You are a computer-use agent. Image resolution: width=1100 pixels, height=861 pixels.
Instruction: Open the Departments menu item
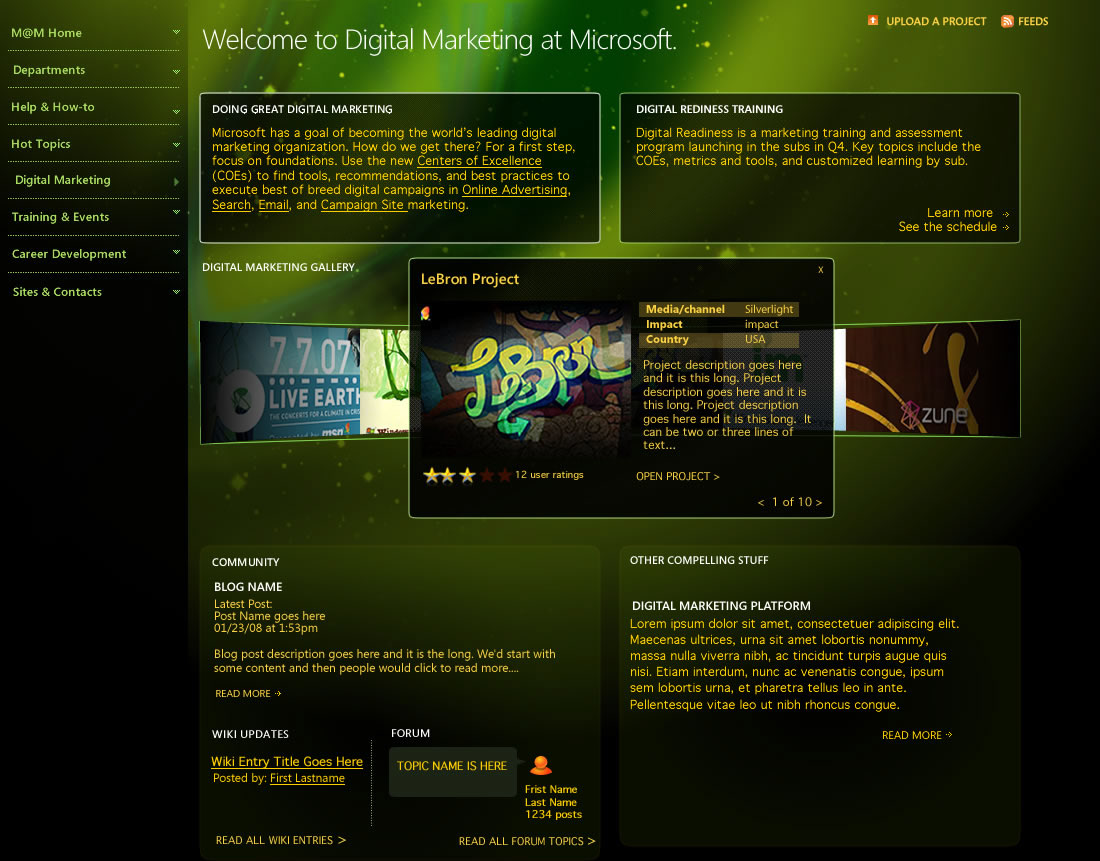pyautogui.click(x=49, y=70)
